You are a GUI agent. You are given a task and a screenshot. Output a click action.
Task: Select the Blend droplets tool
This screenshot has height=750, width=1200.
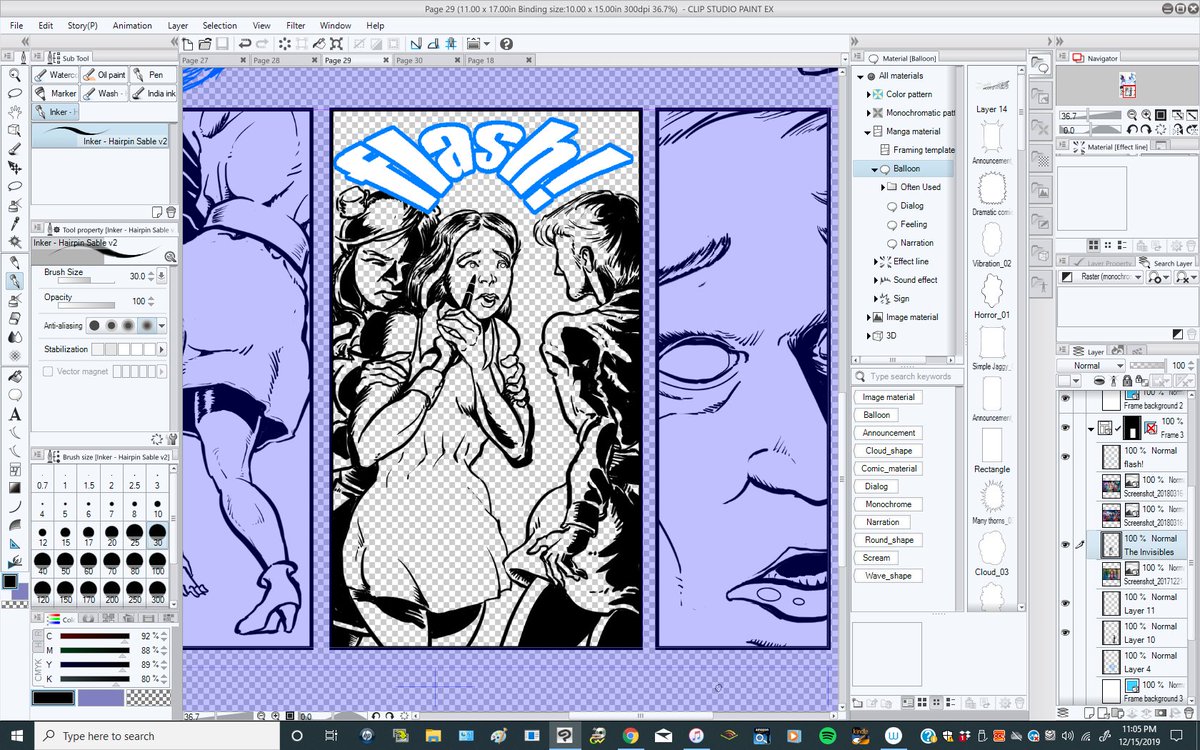tap(15, 336)
